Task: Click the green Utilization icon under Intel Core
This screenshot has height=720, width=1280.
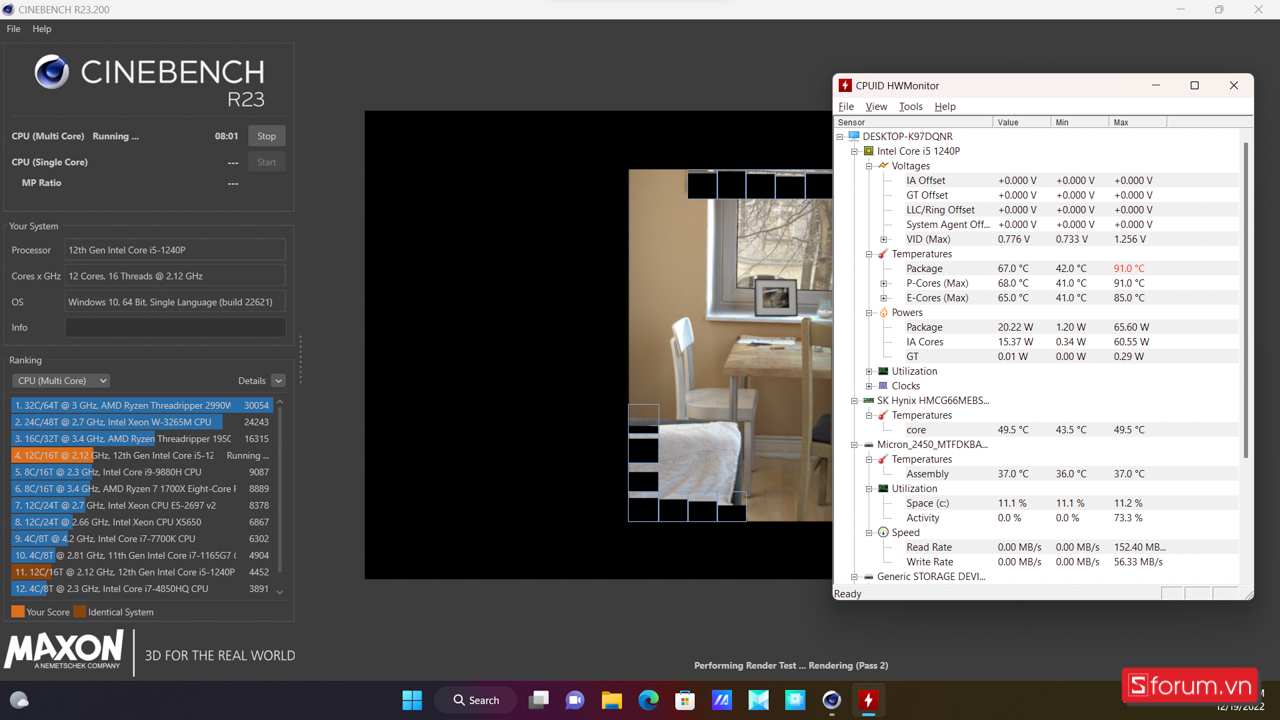Action: 883,371
